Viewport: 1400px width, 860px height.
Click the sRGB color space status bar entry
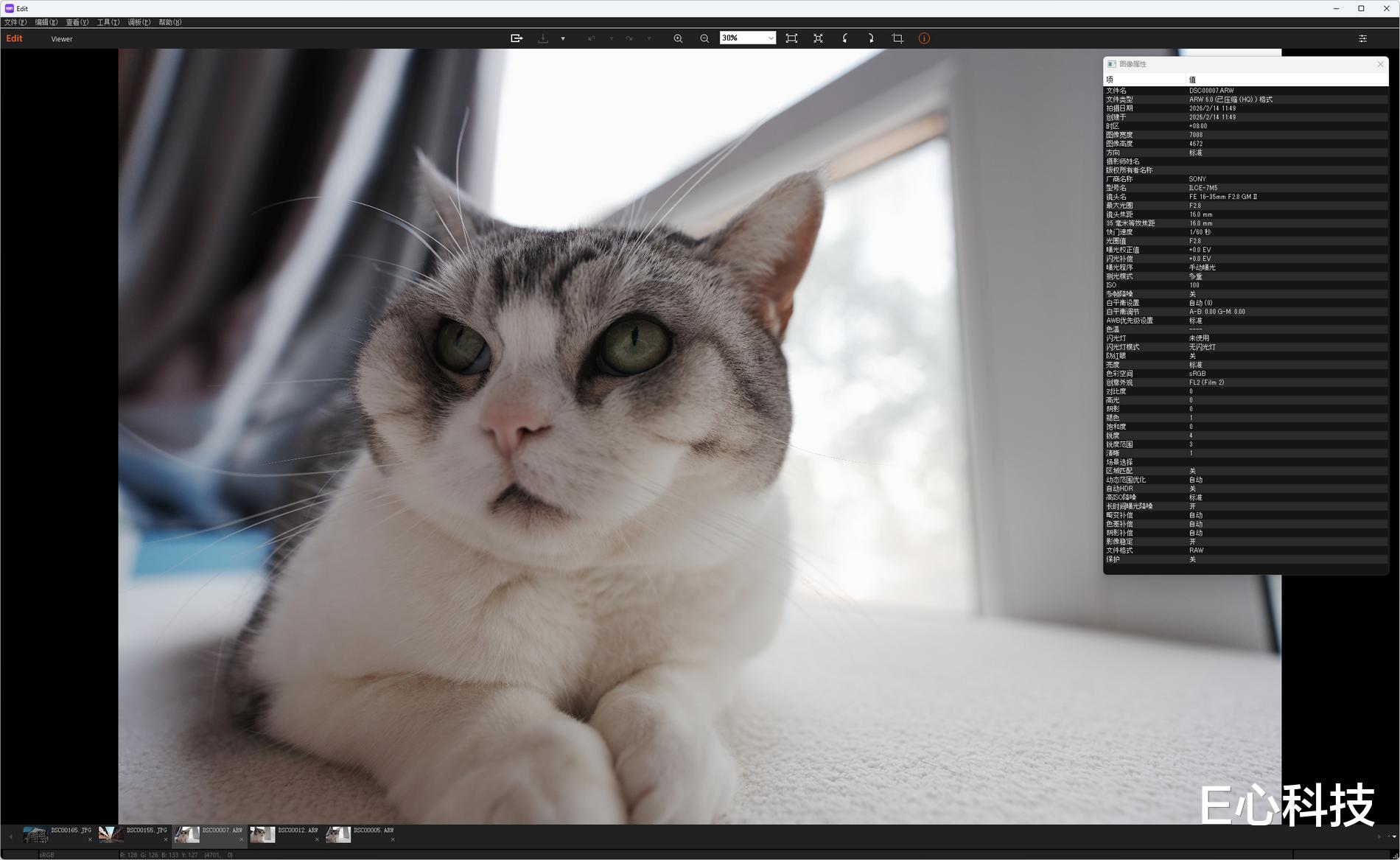[x=46, y=855]
